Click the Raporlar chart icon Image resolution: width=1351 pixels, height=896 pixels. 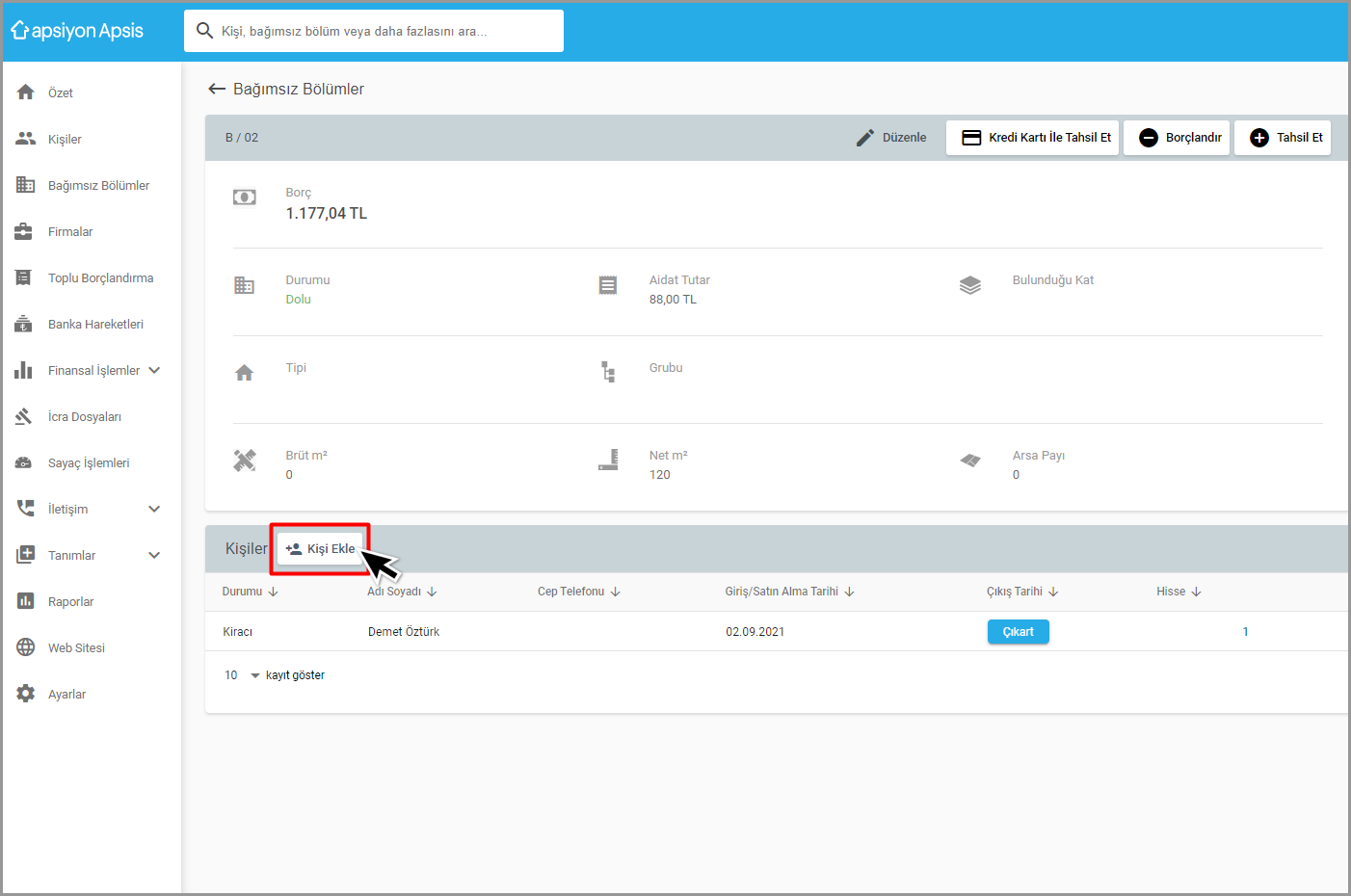coord(25,601)
